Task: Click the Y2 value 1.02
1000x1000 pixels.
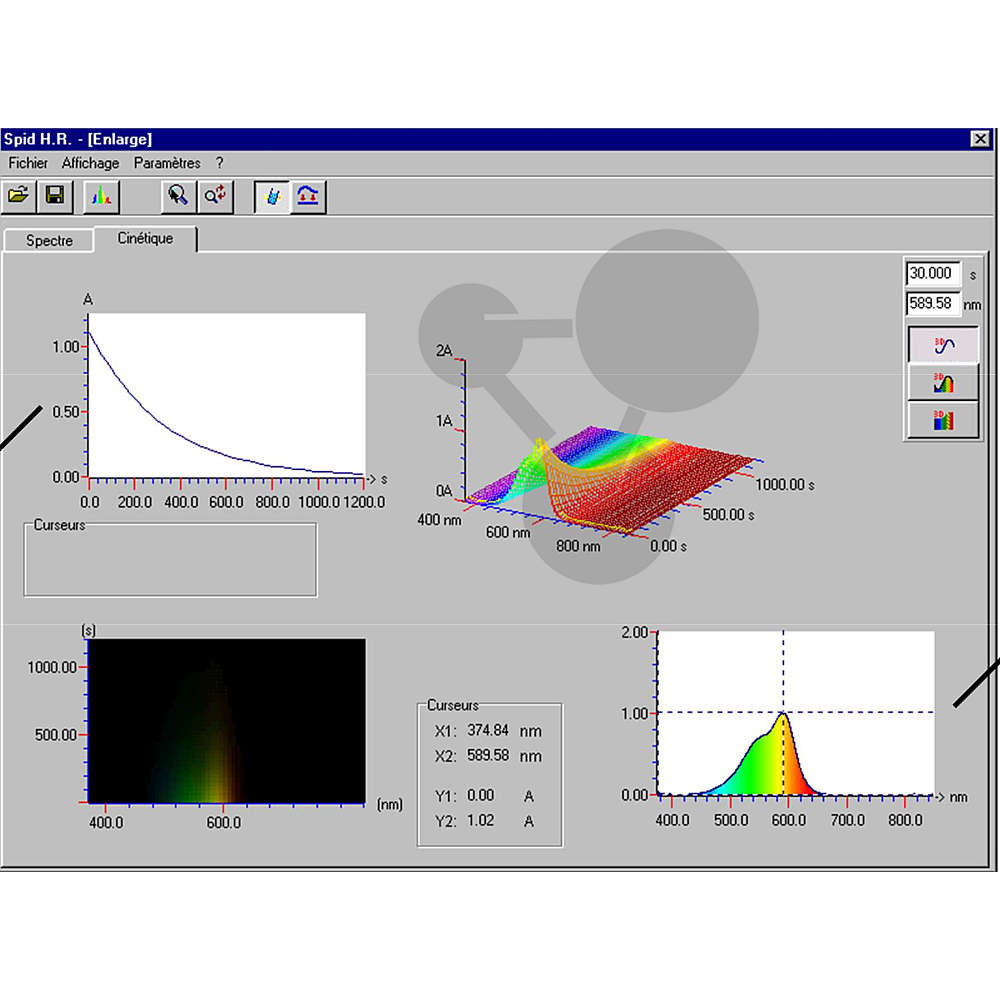Action: [x=480, y=821]
